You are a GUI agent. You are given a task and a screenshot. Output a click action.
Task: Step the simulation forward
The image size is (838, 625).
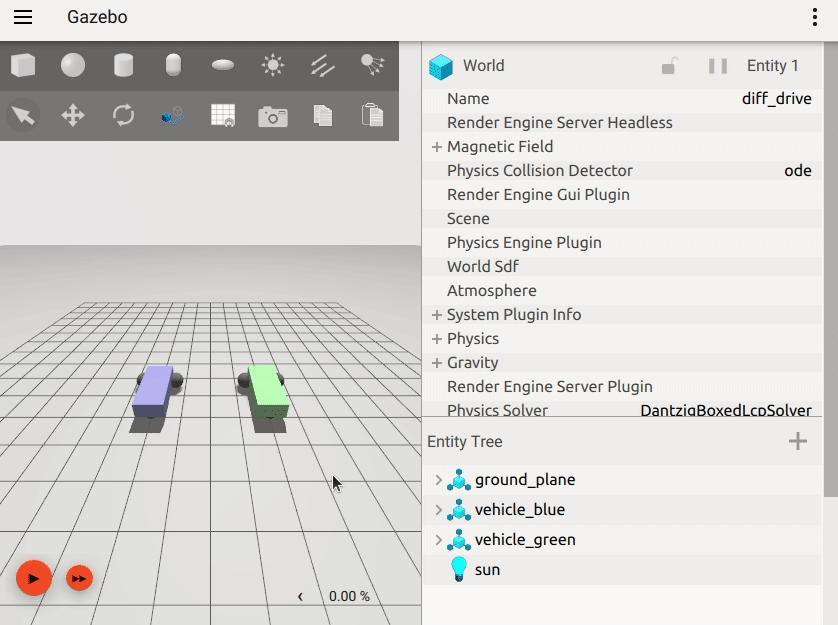[x=80, y=578]
